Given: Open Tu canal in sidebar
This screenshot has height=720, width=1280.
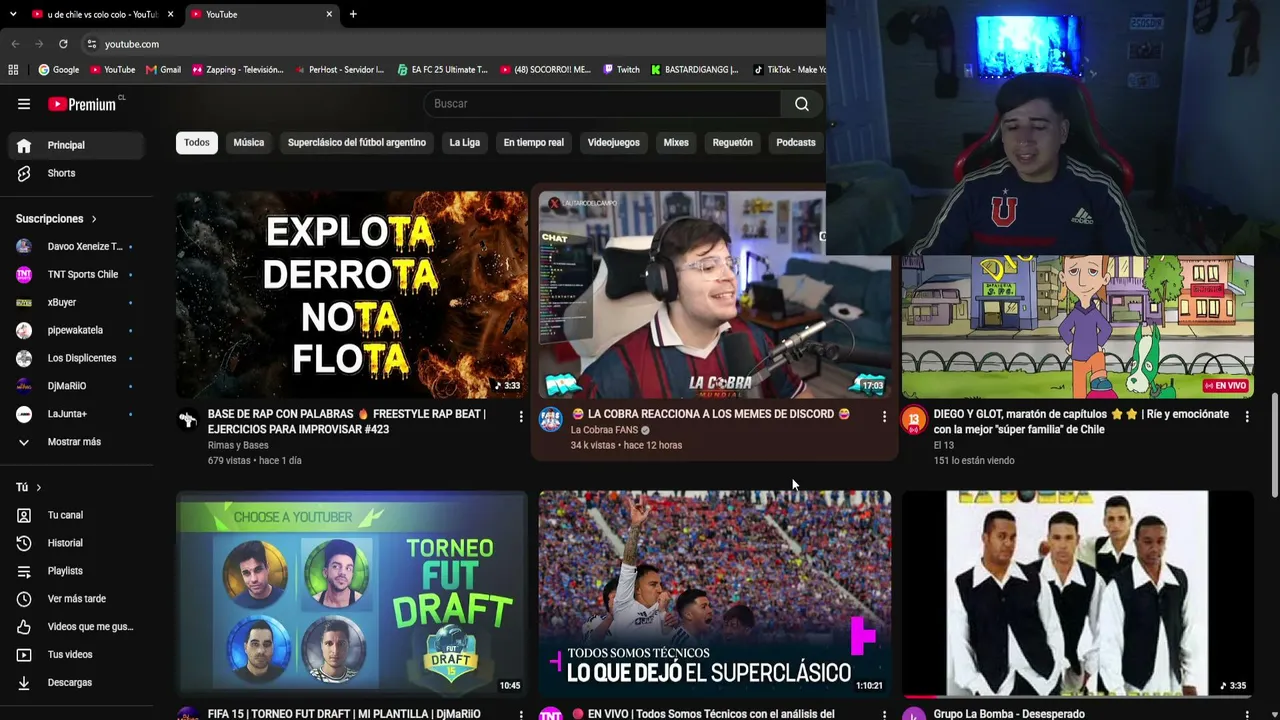Looking at the screenshot, I should [x=76, y=515].
